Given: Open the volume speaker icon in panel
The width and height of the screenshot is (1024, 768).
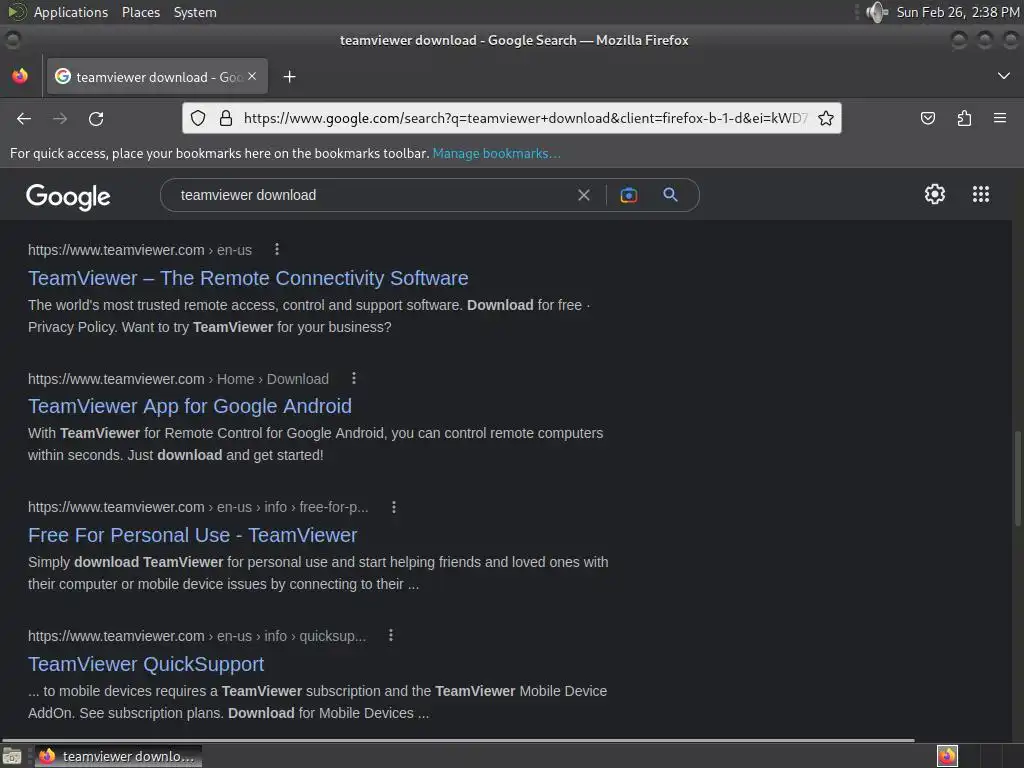Looking at the screenshot, I should [x=877, y=12].
